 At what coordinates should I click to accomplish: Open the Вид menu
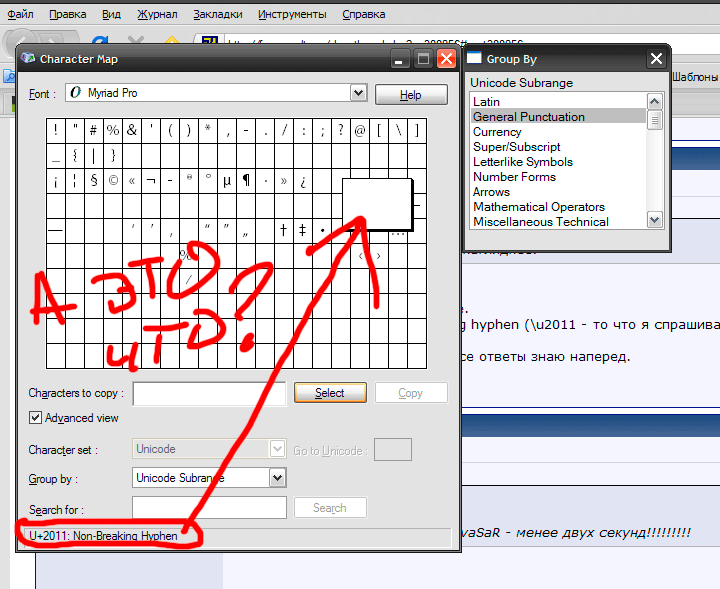point(111,14)
